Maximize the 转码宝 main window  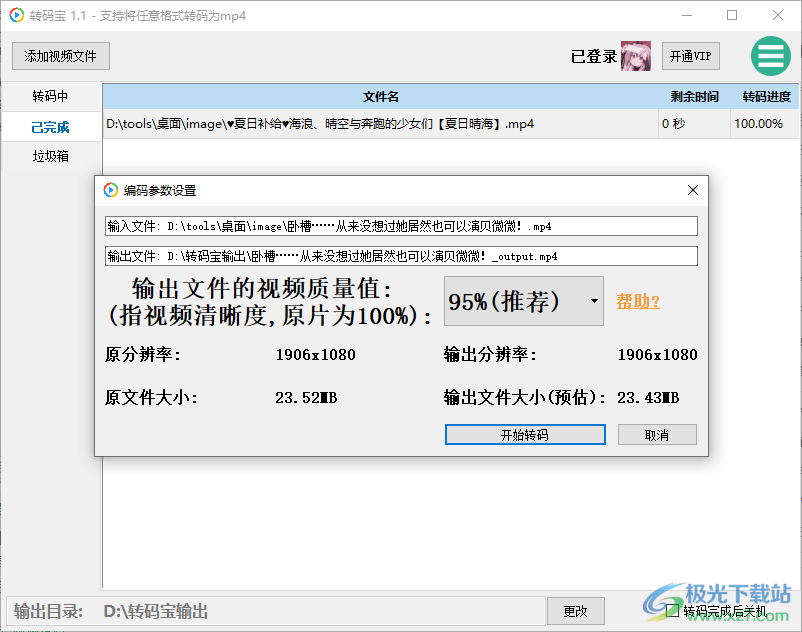[732, 15]
